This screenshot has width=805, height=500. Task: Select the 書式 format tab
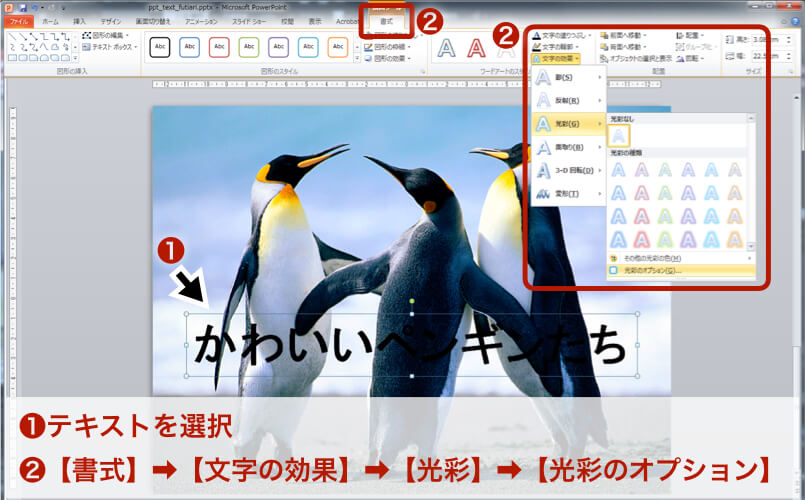point(386,22)
